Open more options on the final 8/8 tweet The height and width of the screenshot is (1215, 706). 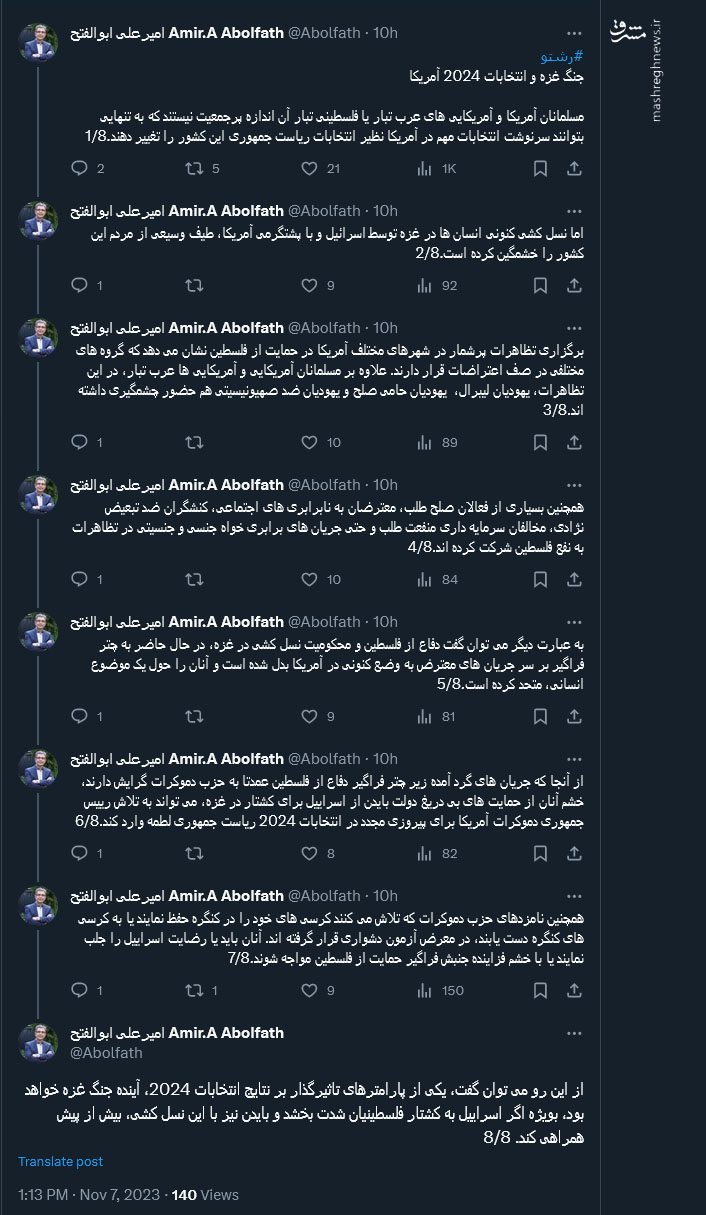[573, 1033]
